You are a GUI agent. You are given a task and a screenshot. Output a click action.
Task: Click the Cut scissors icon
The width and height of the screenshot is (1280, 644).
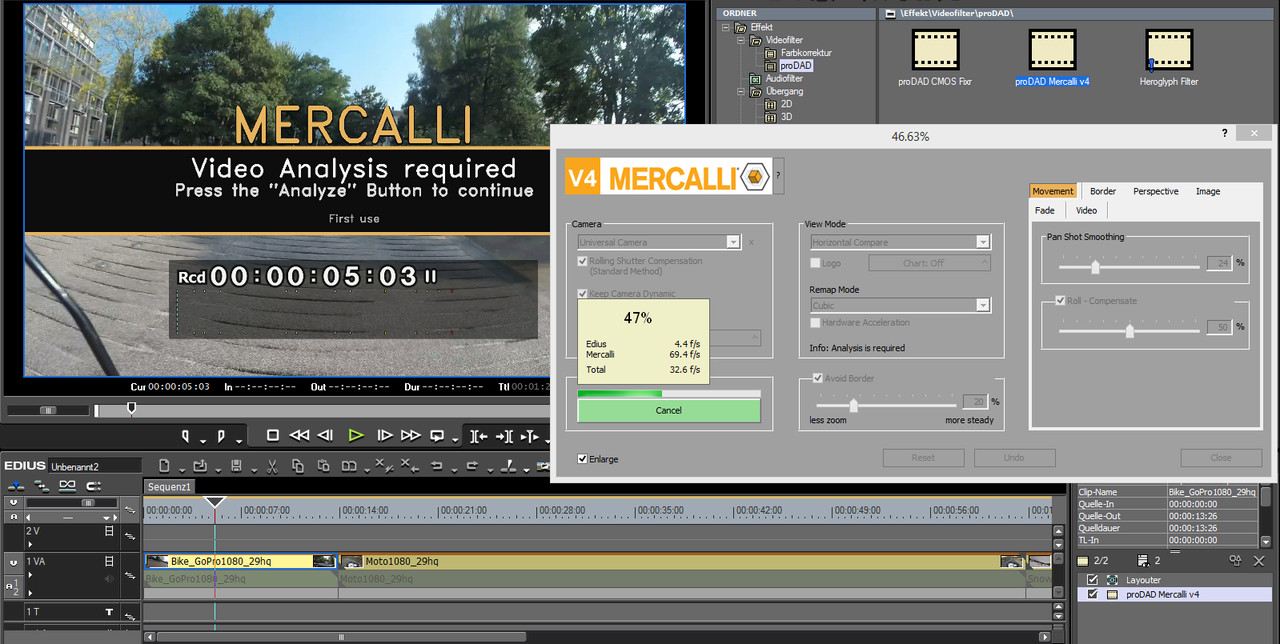click(270, 466)
